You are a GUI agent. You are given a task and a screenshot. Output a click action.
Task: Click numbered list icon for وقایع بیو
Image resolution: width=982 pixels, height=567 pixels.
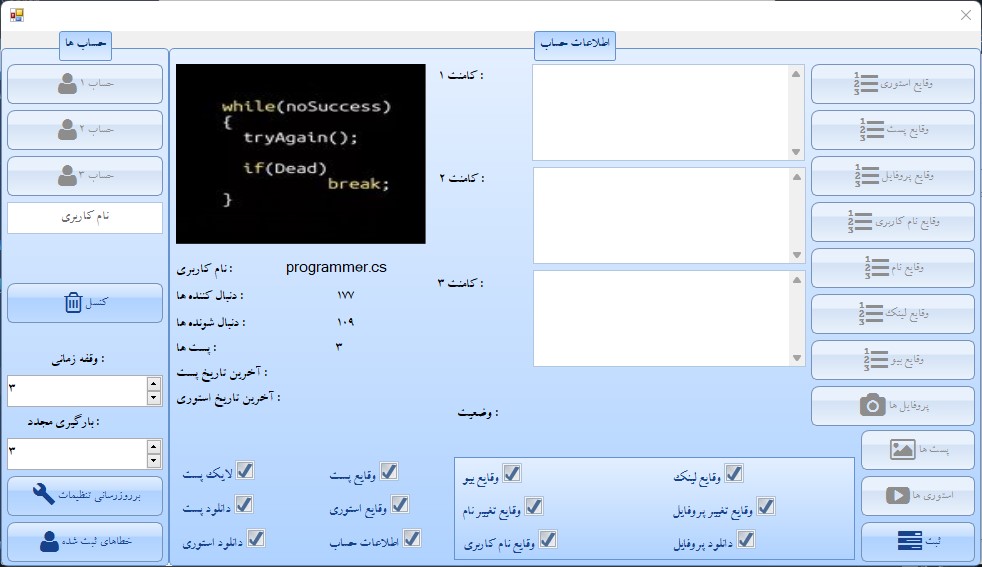(876, 360)
